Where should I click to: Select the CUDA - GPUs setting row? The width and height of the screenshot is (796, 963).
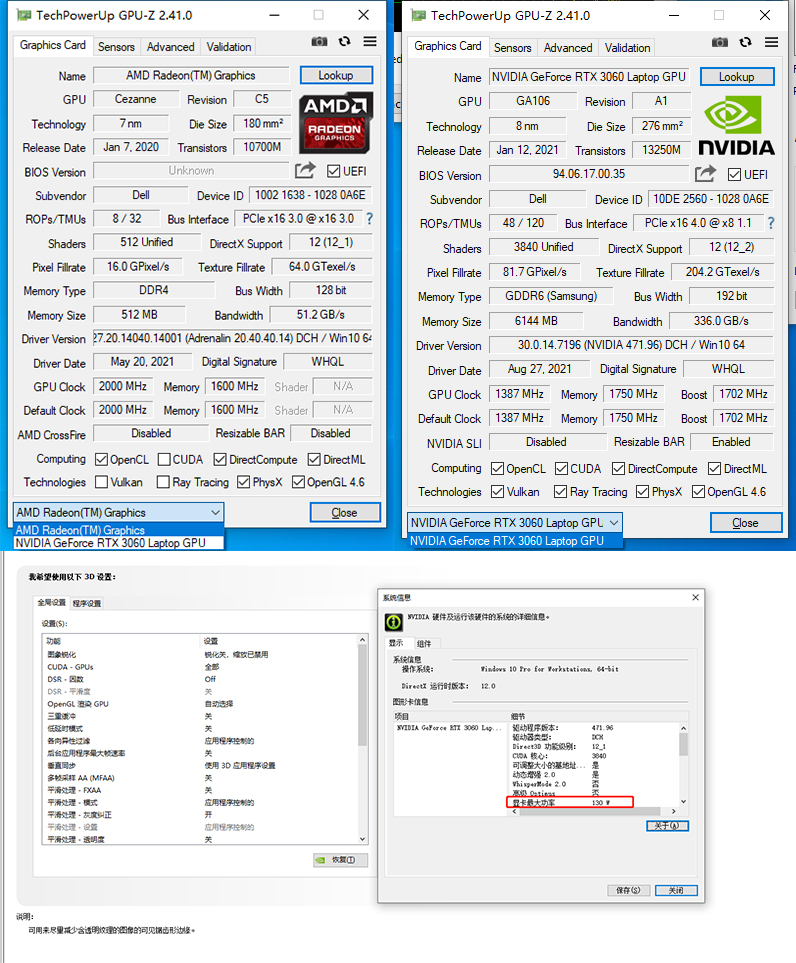200,667
